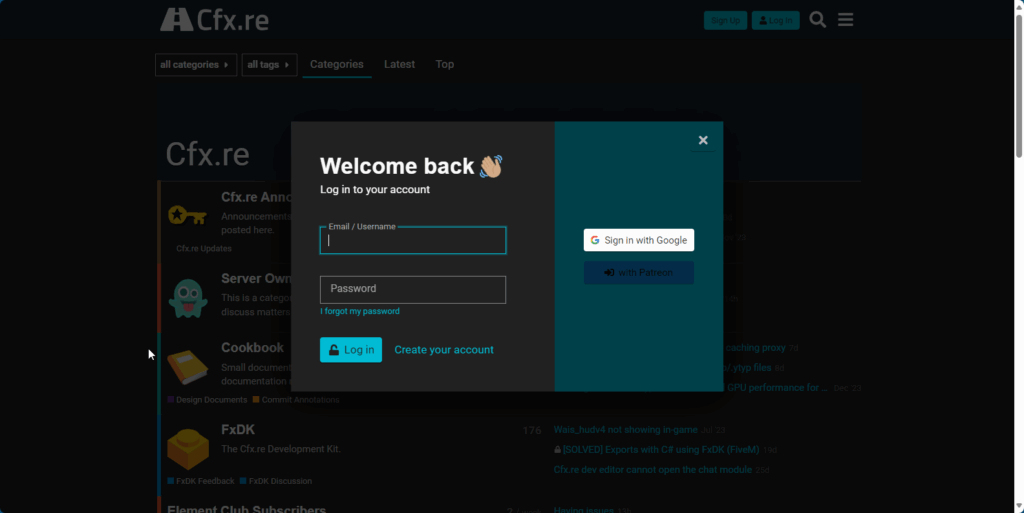1024x513 pixels.
Task: Open topic Wais_hudv4 not showing in-game
Action: [x=626, y=429]
